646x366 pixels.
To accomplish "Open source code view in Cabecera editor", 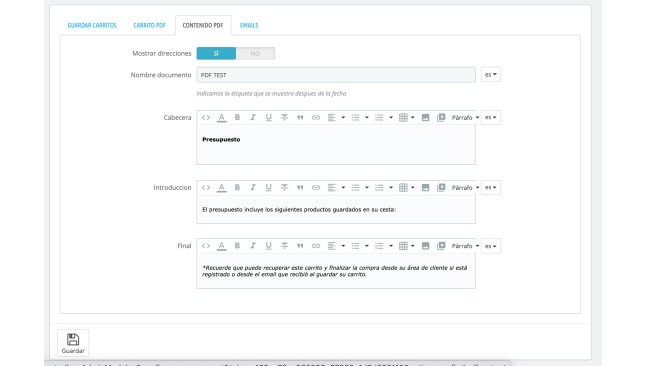I will [x=206, y=117].
